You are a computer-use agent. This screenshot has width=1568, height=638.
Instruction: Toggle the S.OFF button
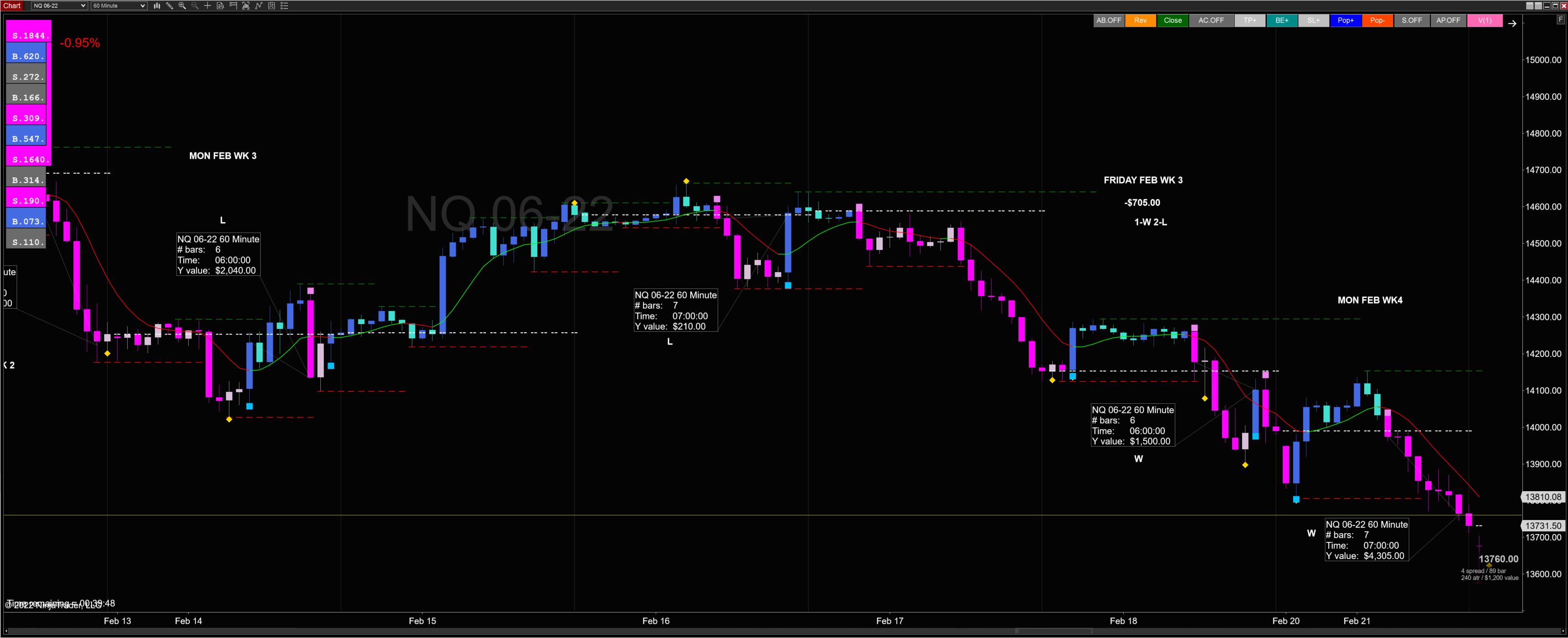click(x=1412, y=21)
